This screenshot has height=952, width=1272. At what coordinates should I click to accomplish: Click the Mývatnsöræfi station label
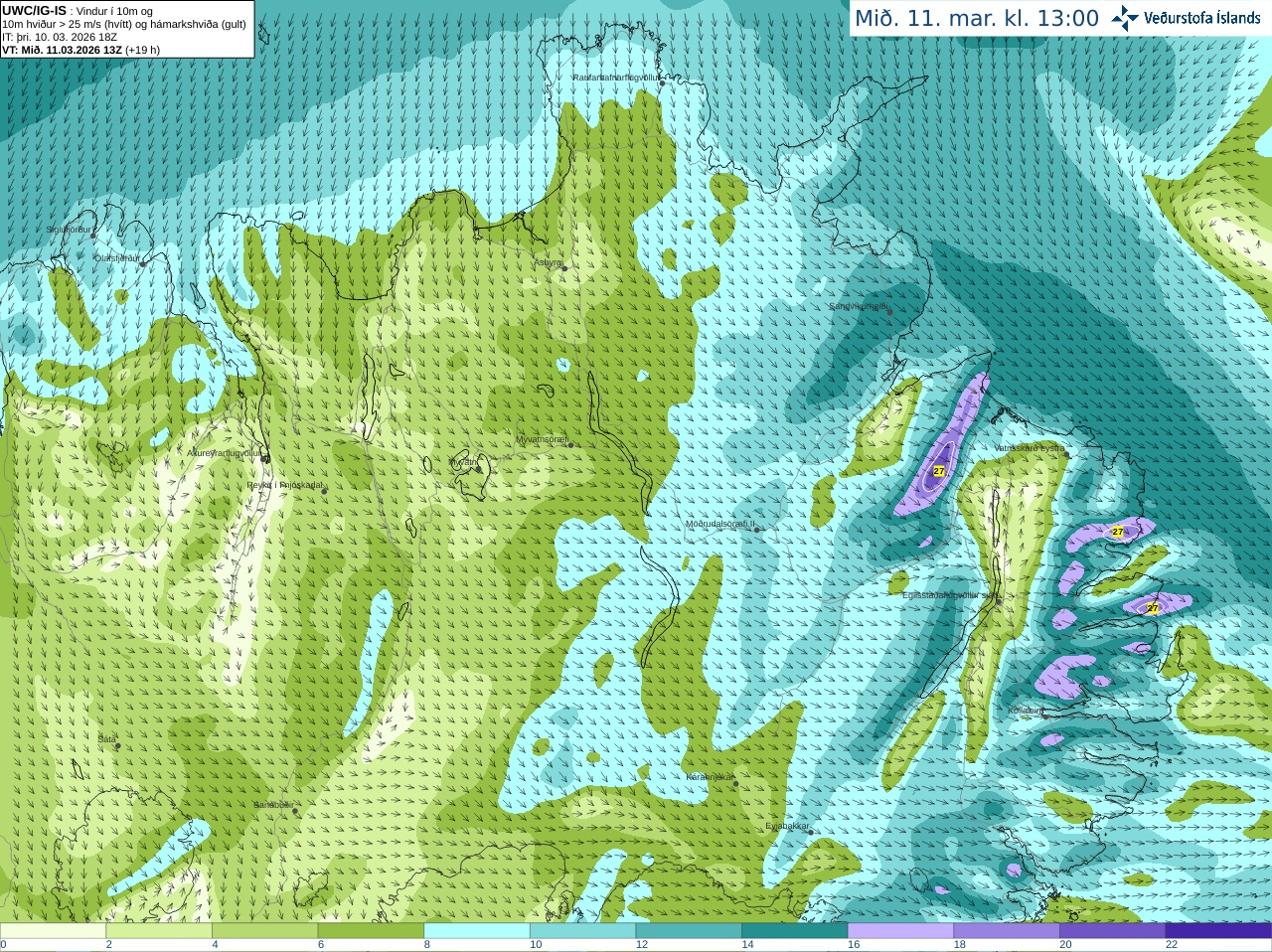(x=542, y=439)
